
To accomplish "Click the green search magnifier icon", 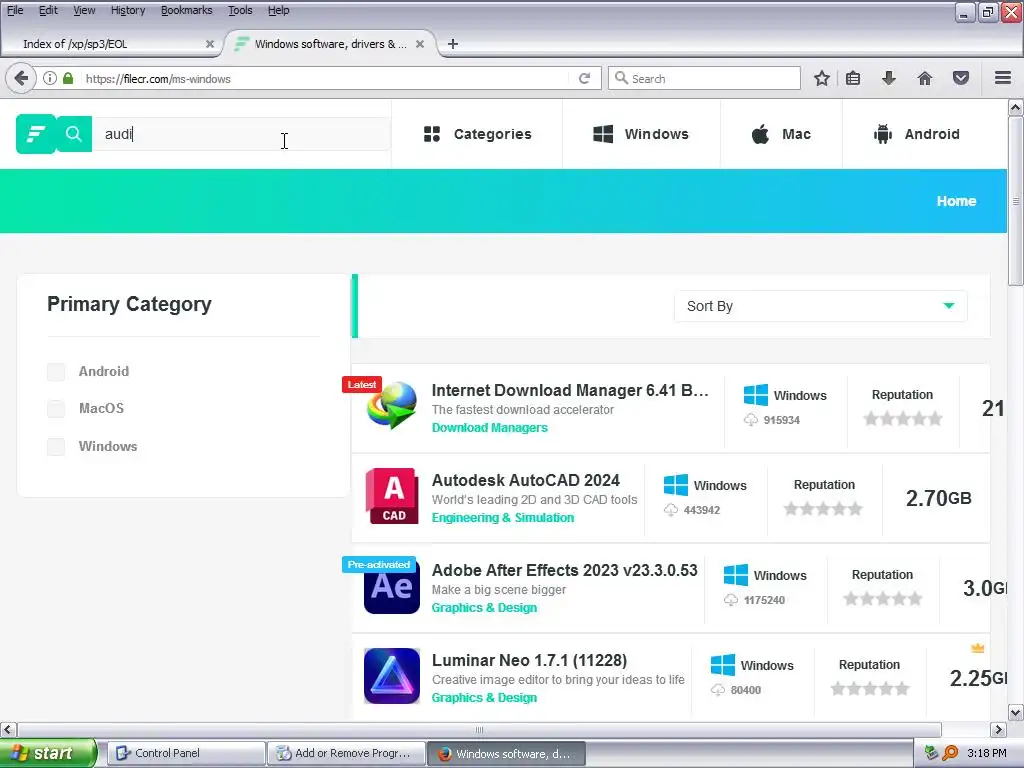I will point(74,134).
